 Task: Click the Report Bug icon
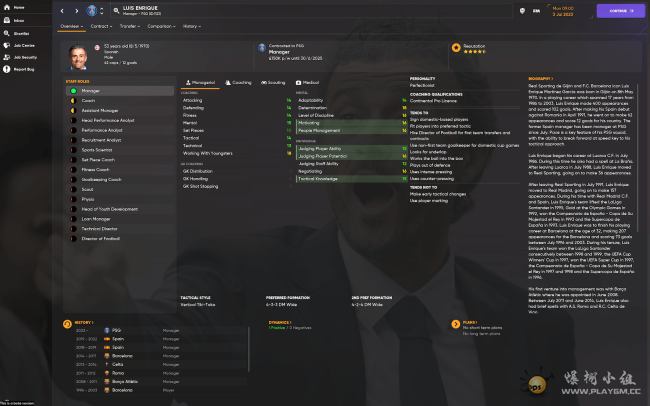(7, 69)
